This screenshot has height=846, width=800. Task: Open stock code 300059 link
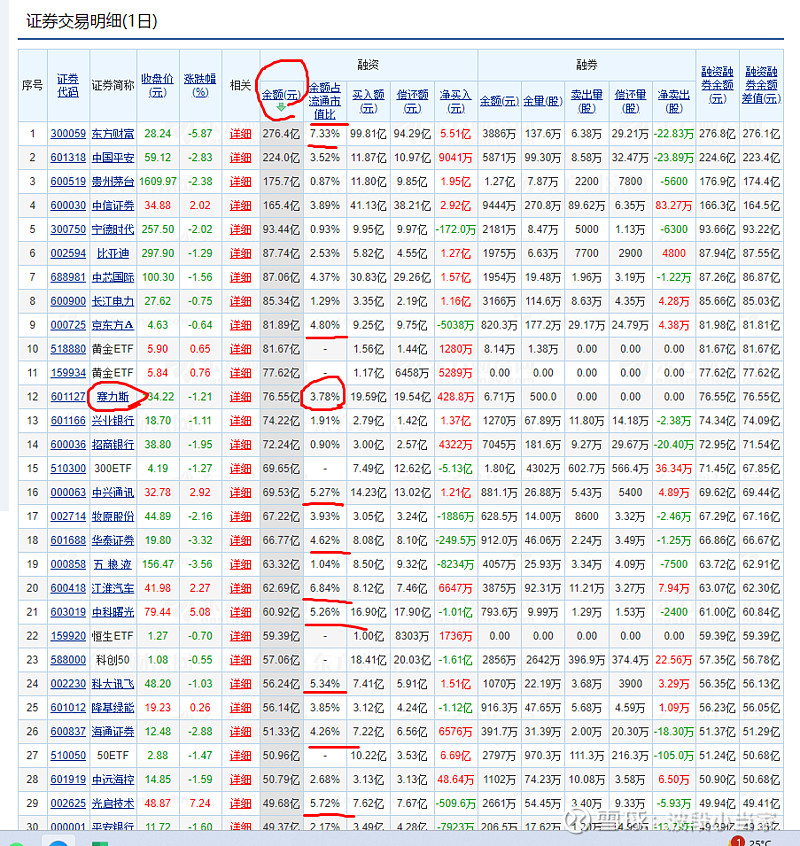68,133
